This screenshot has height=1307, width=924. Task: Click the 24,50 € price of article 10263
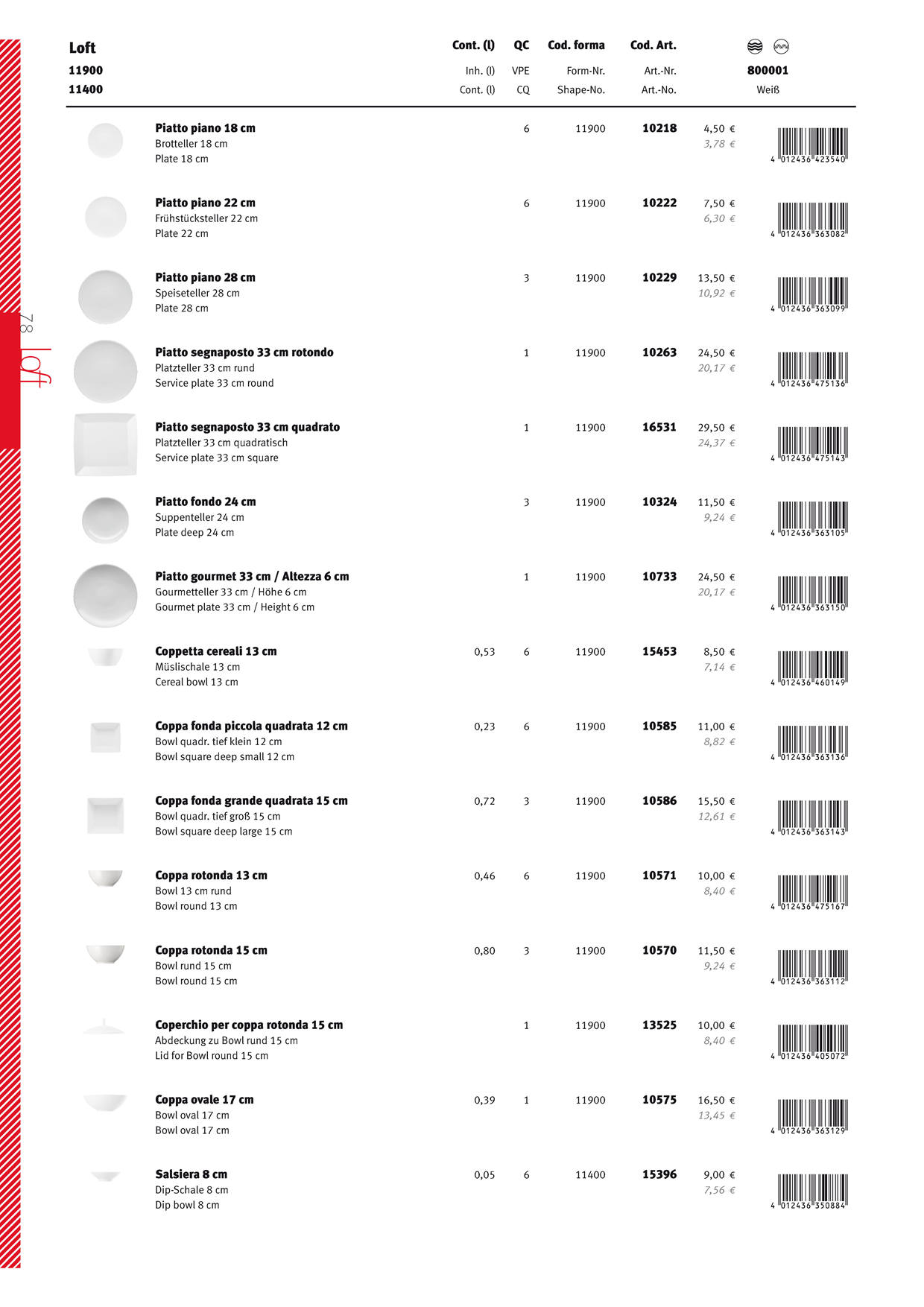716,353
